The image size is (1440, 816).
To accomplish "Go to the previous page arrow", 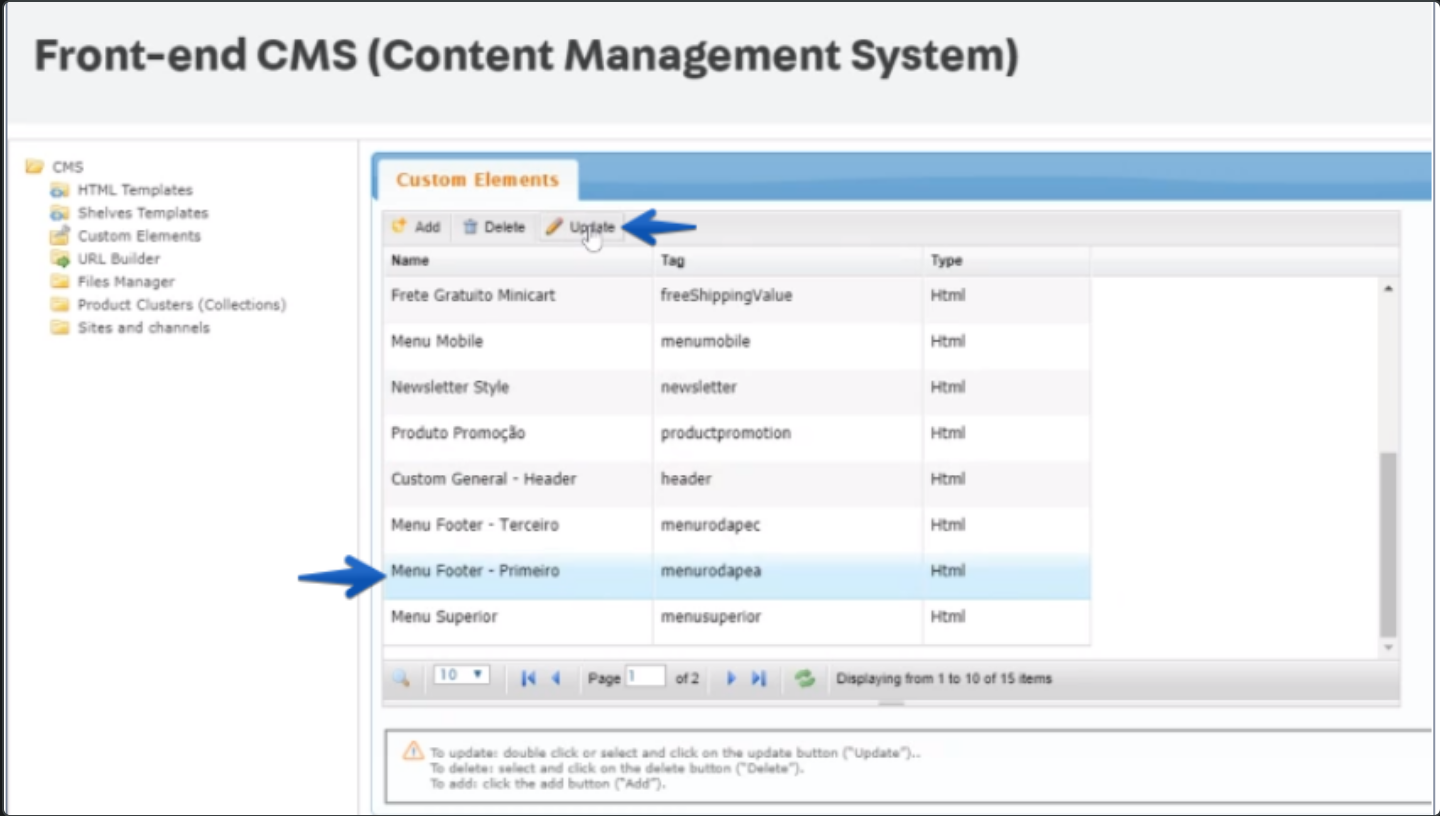I will click(556, 678).
